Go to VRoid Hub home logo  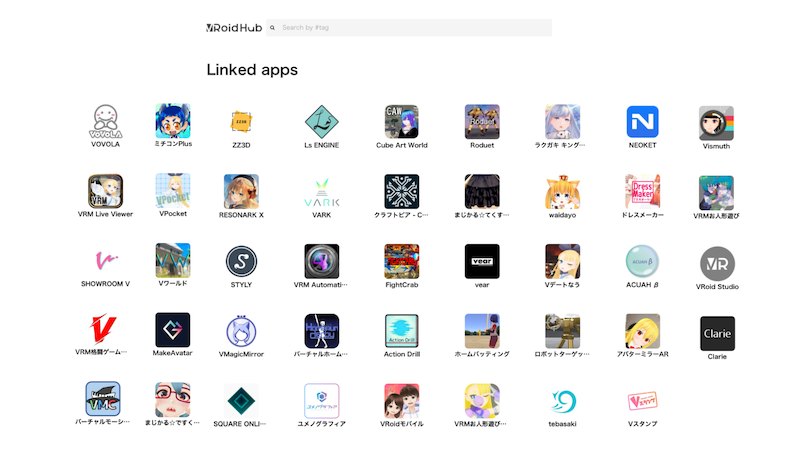coord(234,28)
